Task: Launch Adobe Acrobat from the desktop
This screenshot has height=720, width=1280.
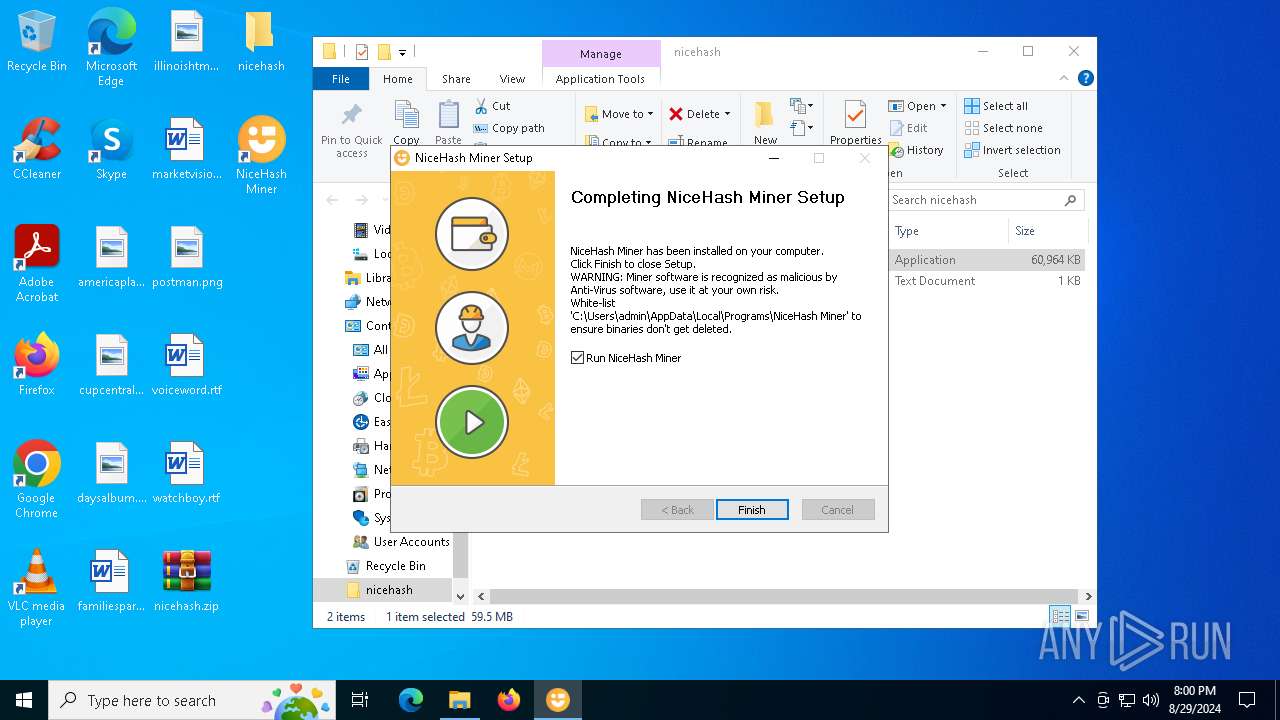Action: (37, 263)
